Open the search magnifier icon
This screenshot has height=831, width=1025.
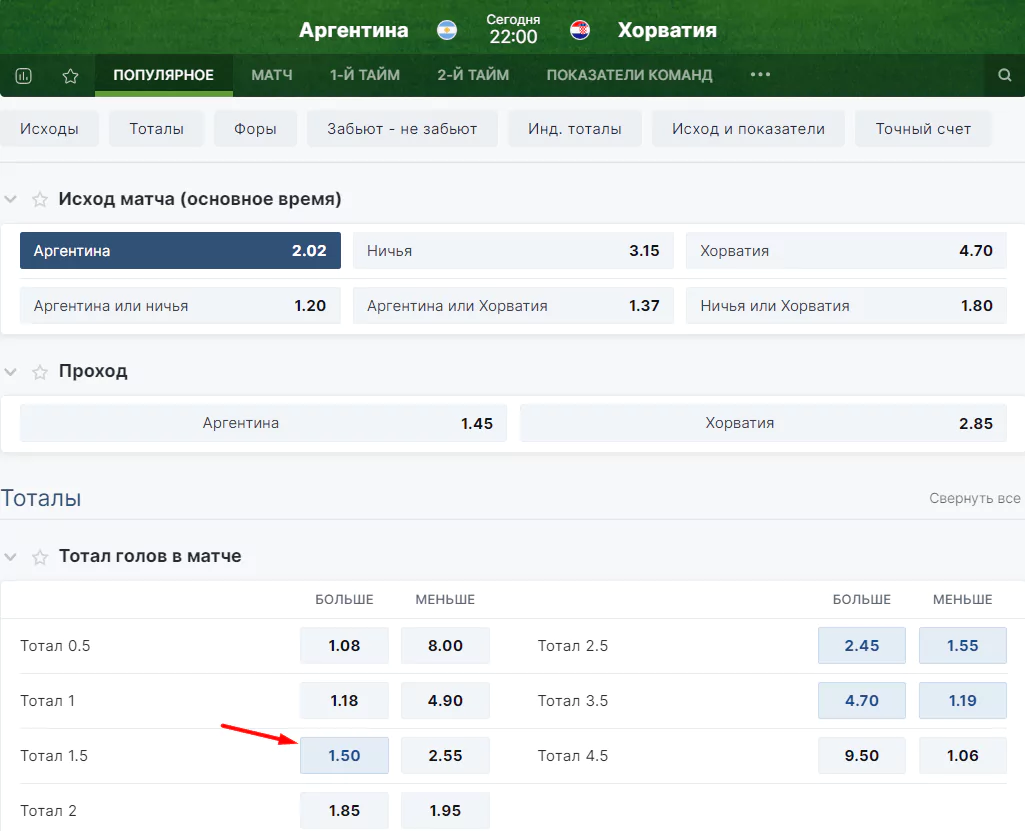coord(1005,75)
